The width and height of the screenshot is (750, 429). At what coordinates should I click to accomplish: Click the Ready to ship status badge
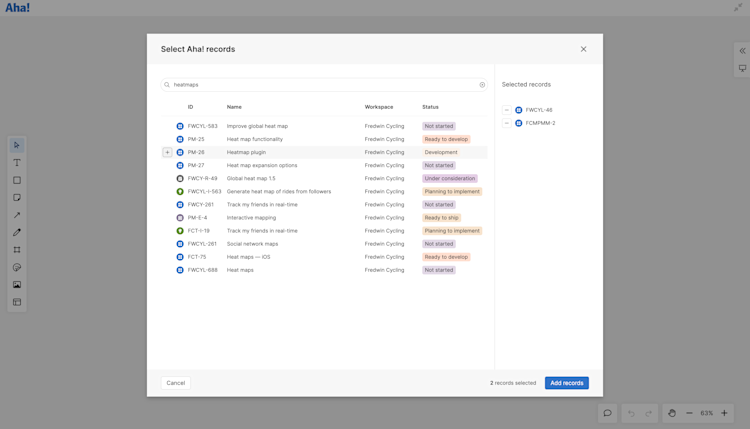pos(441,218)
